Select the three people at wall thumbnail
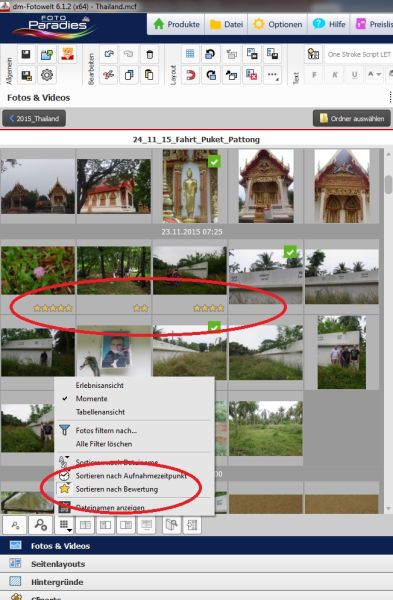Viewport: 393px width, 600px height. click(x=342, y=352)
